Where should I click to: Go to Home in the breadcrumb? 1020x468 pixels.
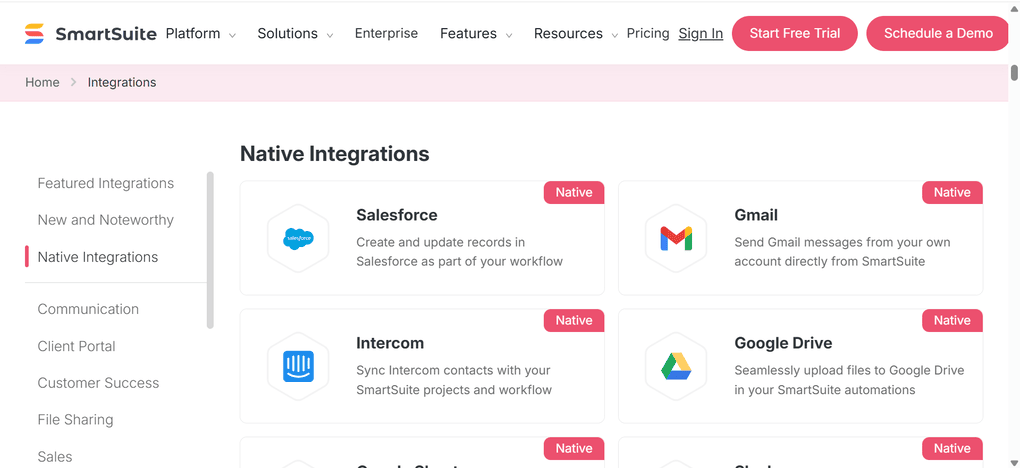pos(42,83)
